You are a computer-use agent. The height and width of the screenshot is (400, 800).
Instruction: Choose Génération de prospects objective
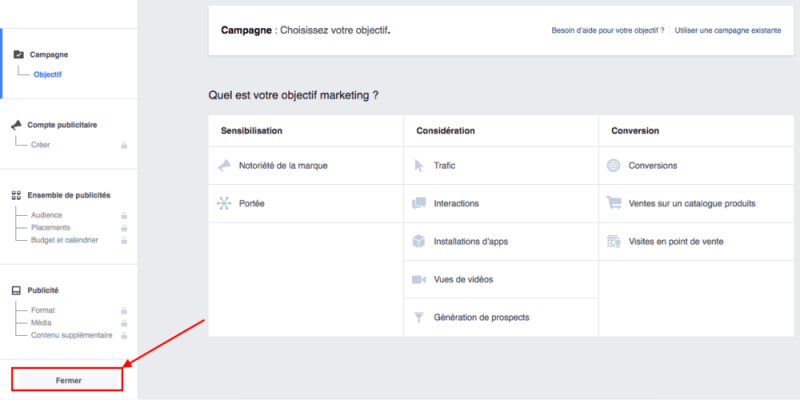[501, 318]
